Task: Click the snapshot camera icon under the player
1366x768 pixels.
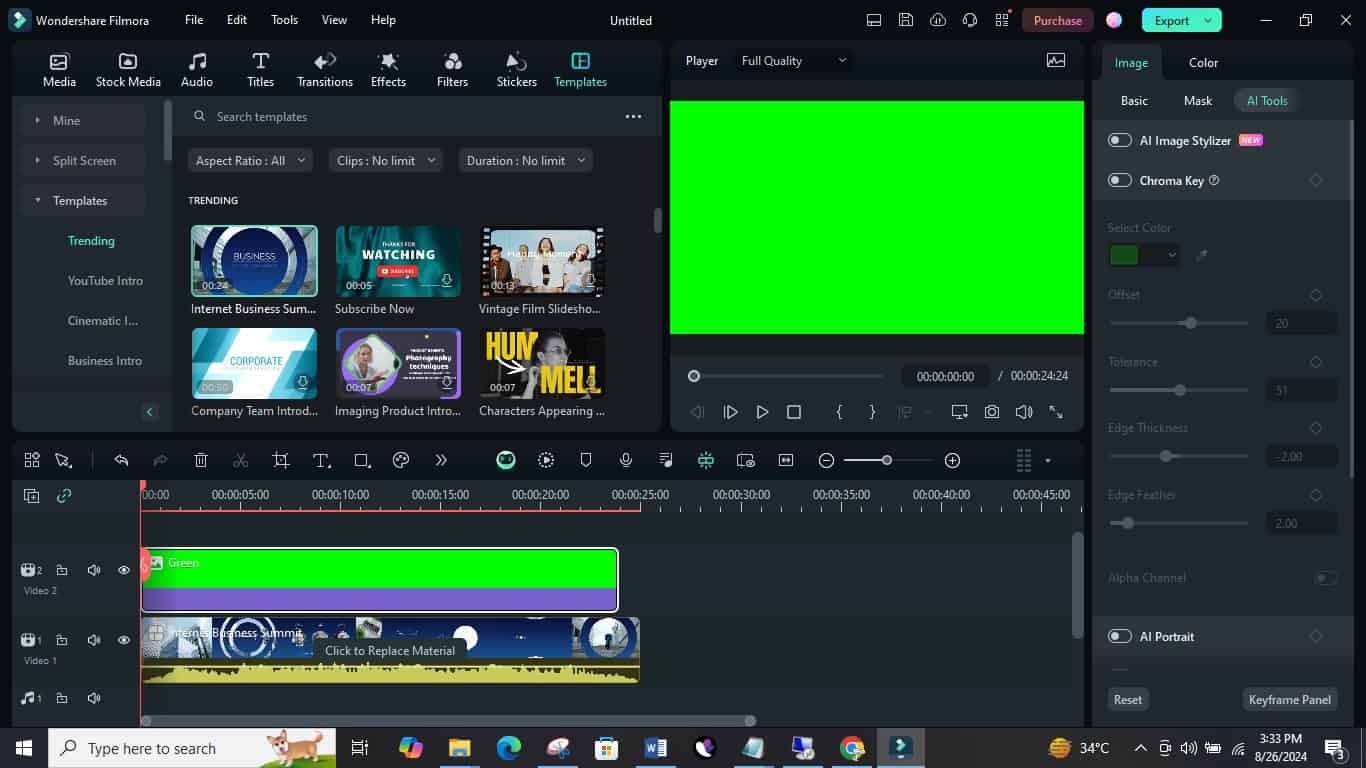Action: [x=991, y=411]
